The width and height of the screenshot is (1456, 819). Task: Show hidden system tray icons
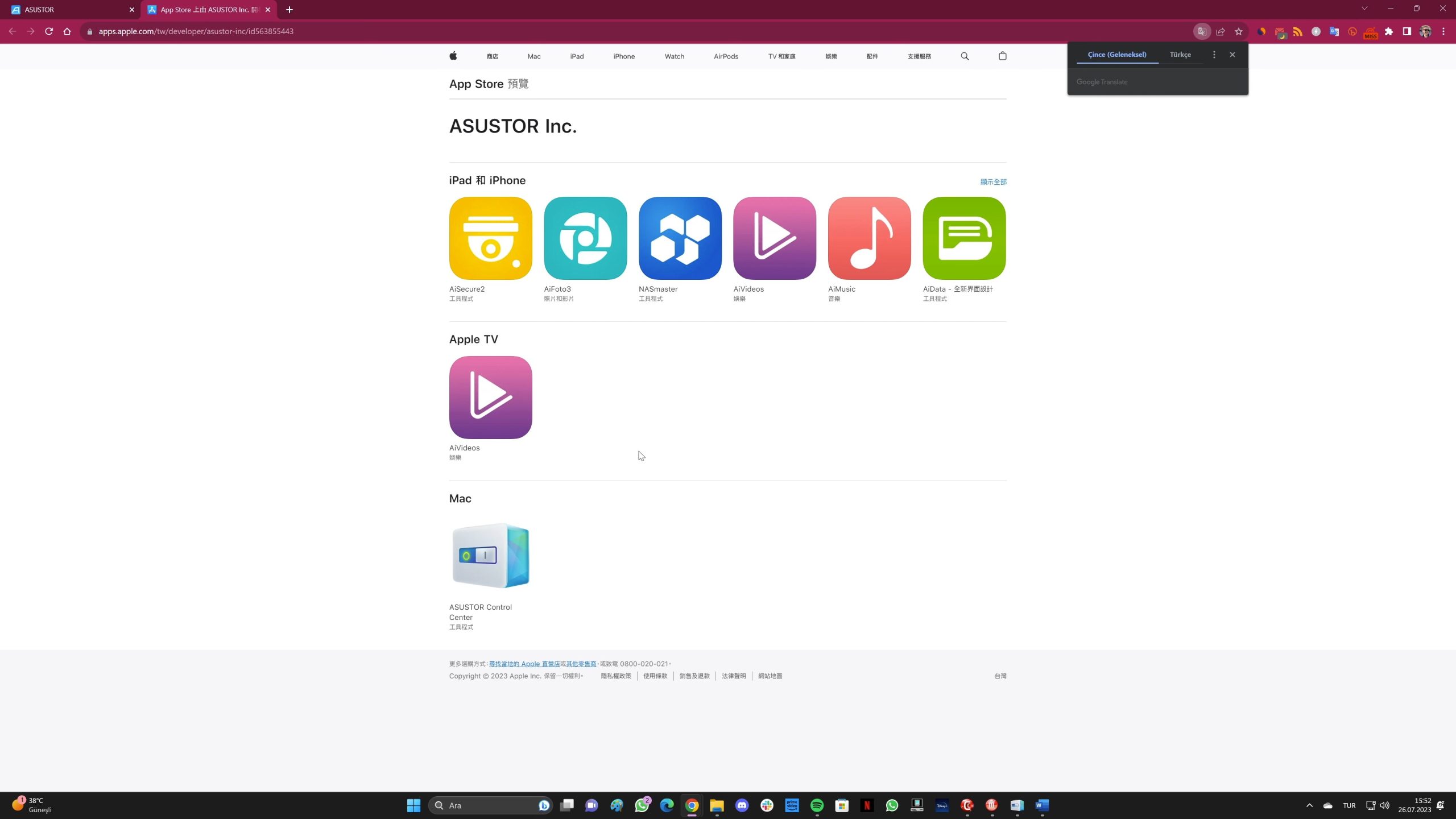1309,805
